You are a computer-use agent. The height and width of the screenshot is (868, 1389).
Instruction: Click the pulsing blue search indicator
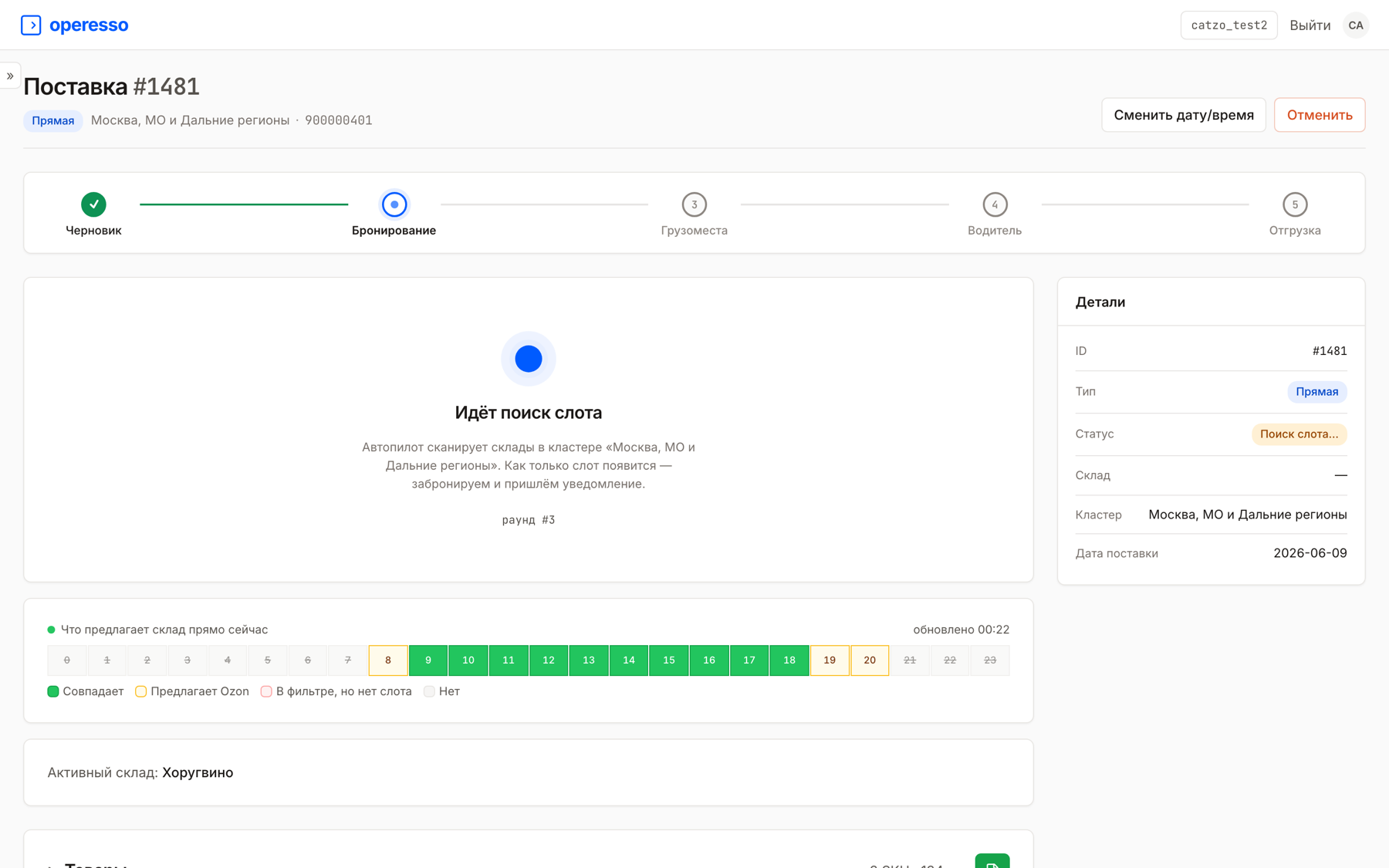click(529, 359)
